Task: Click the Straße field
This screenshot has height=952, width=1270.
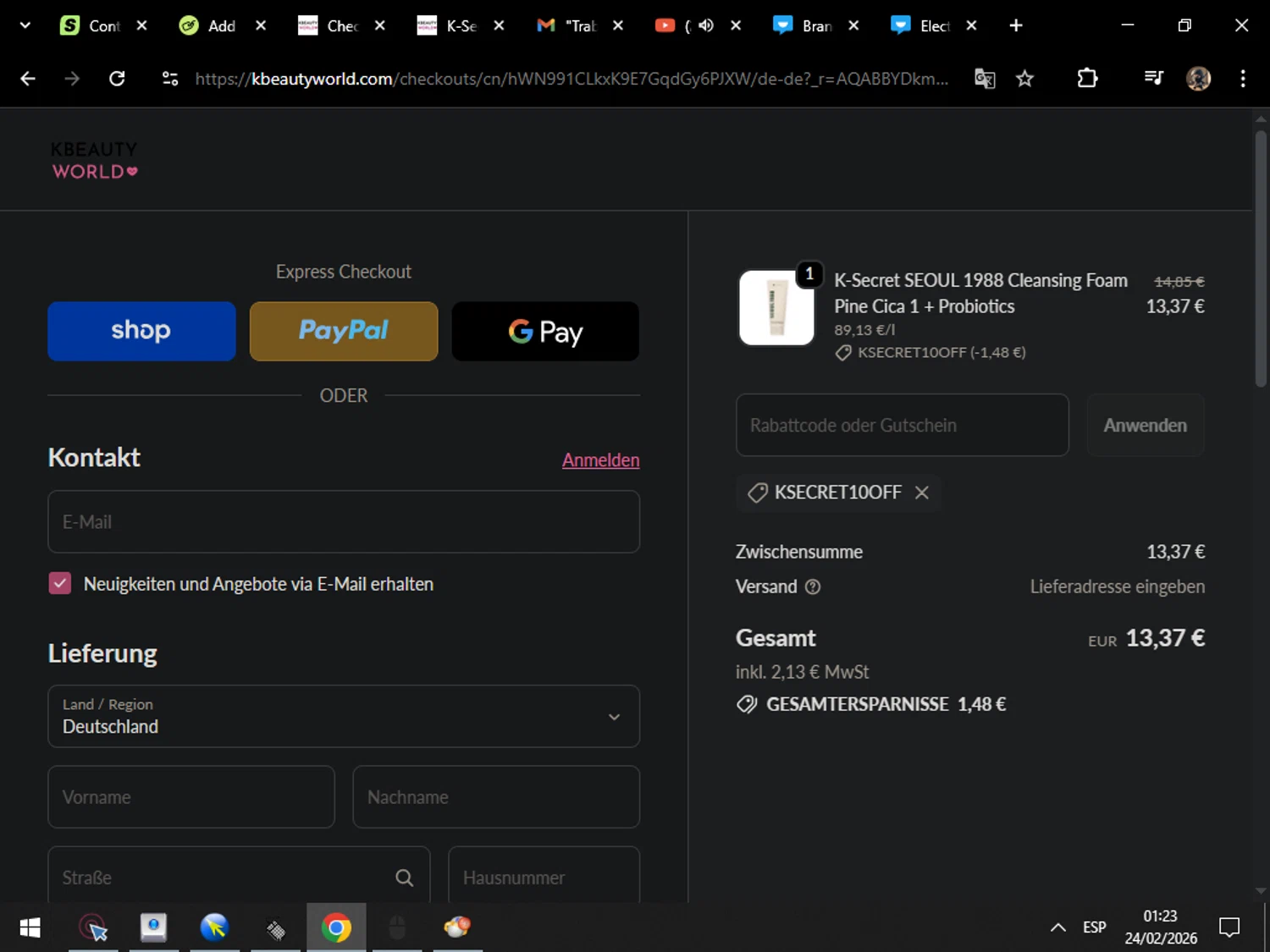Action: (239, 875)
